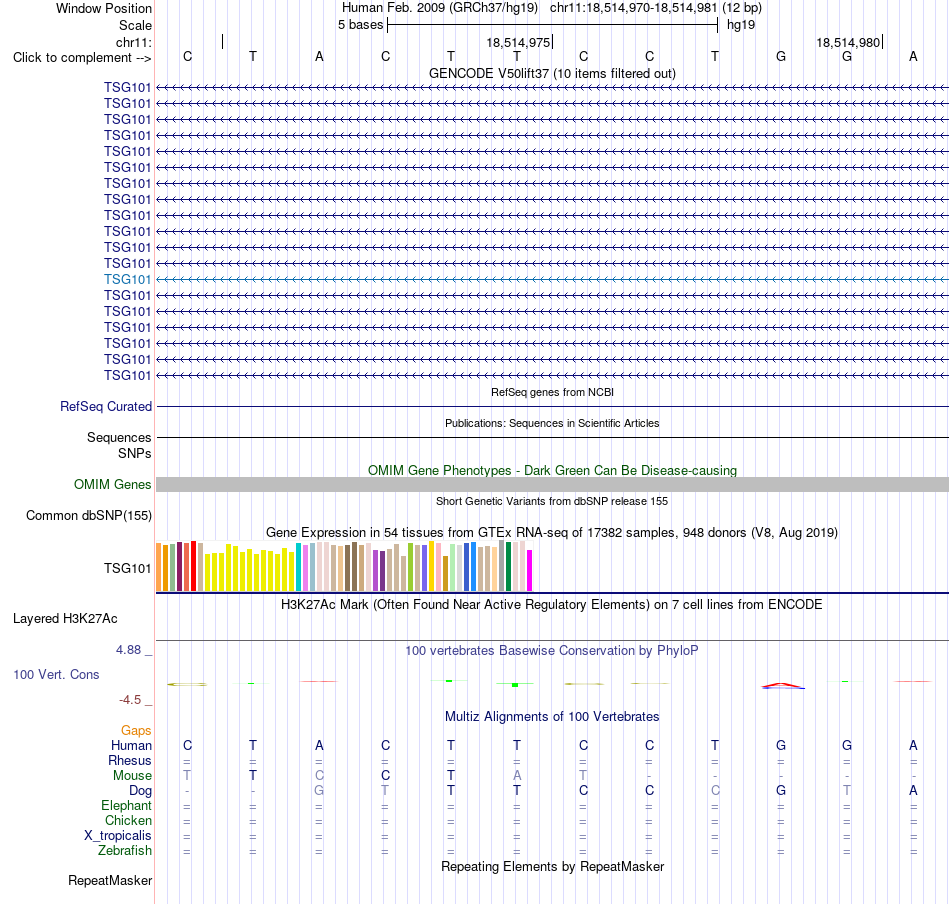Image resolution: width=950 pixels, height=904 pixels.
Task: Select the Layered H3K27Ac track label
Action: [65, 619]
